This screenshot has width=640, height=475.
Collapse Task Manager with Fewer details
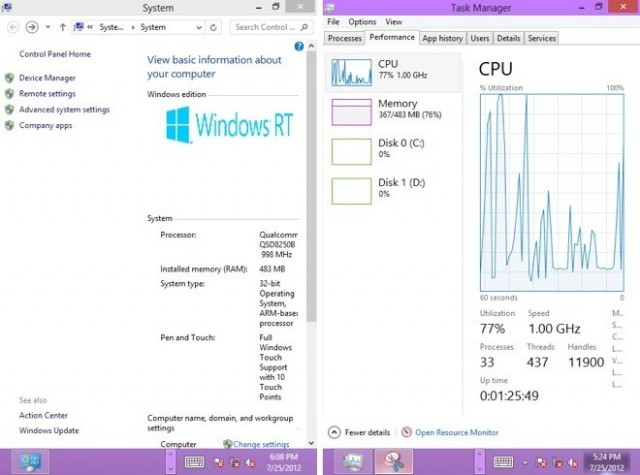click(x=360, y=433)
